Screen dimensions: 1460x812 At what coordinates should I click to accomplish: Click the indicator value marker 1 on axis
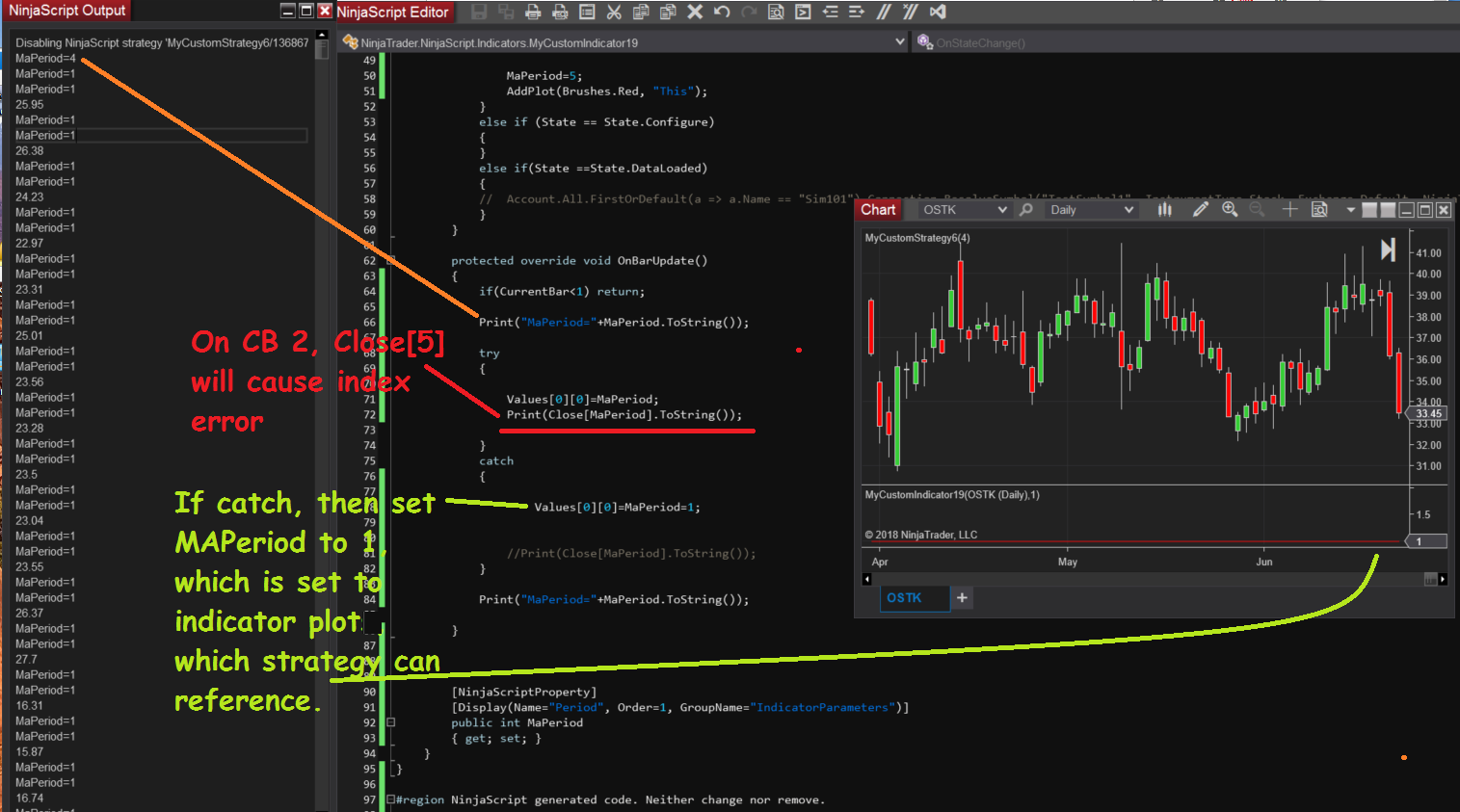(x=1428, y=541)
